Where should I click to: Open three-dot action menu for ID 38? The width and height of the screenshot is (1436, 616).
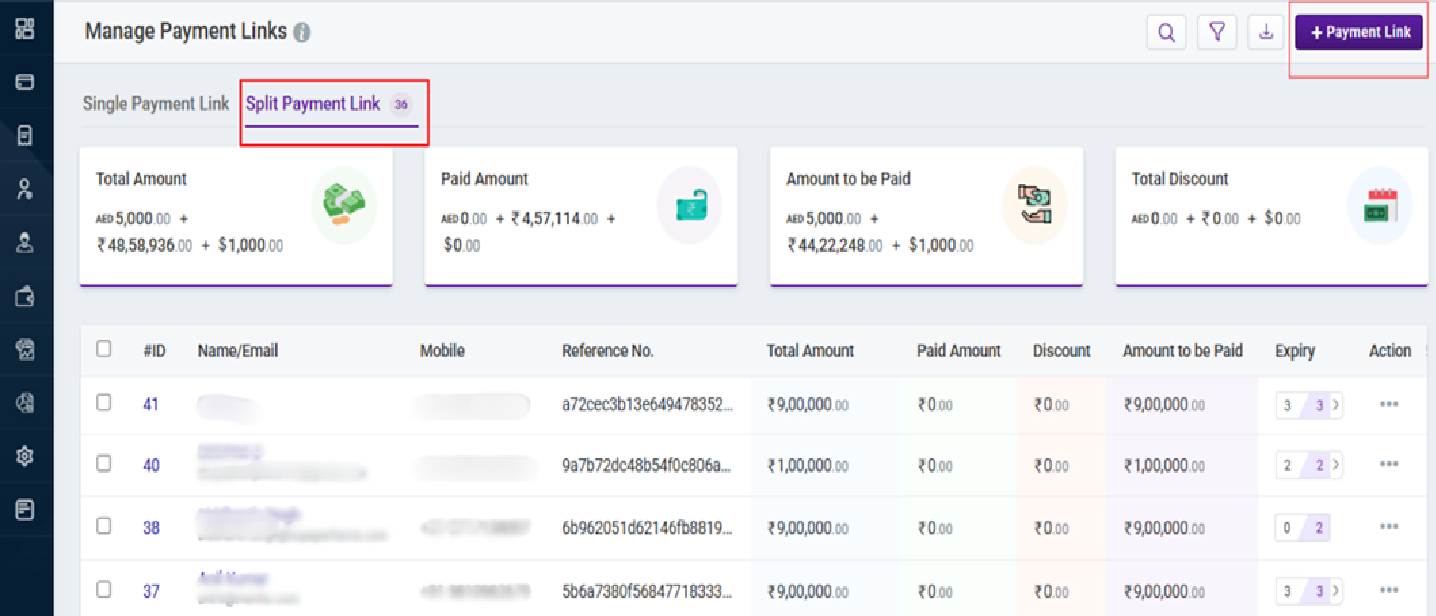(x=1388, y=527)
